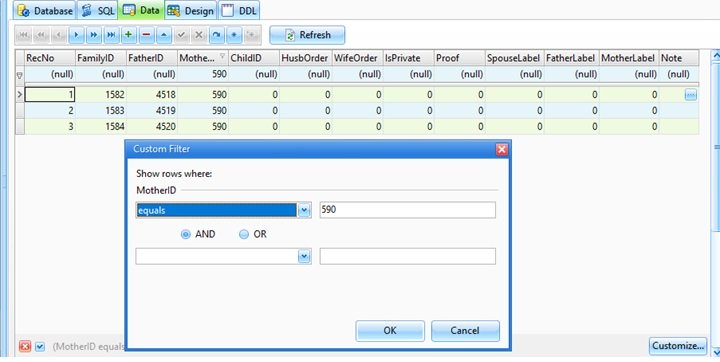Sort by Note column header
The width and height of the screenshot is (720, 362).
(x=679, y=58)
